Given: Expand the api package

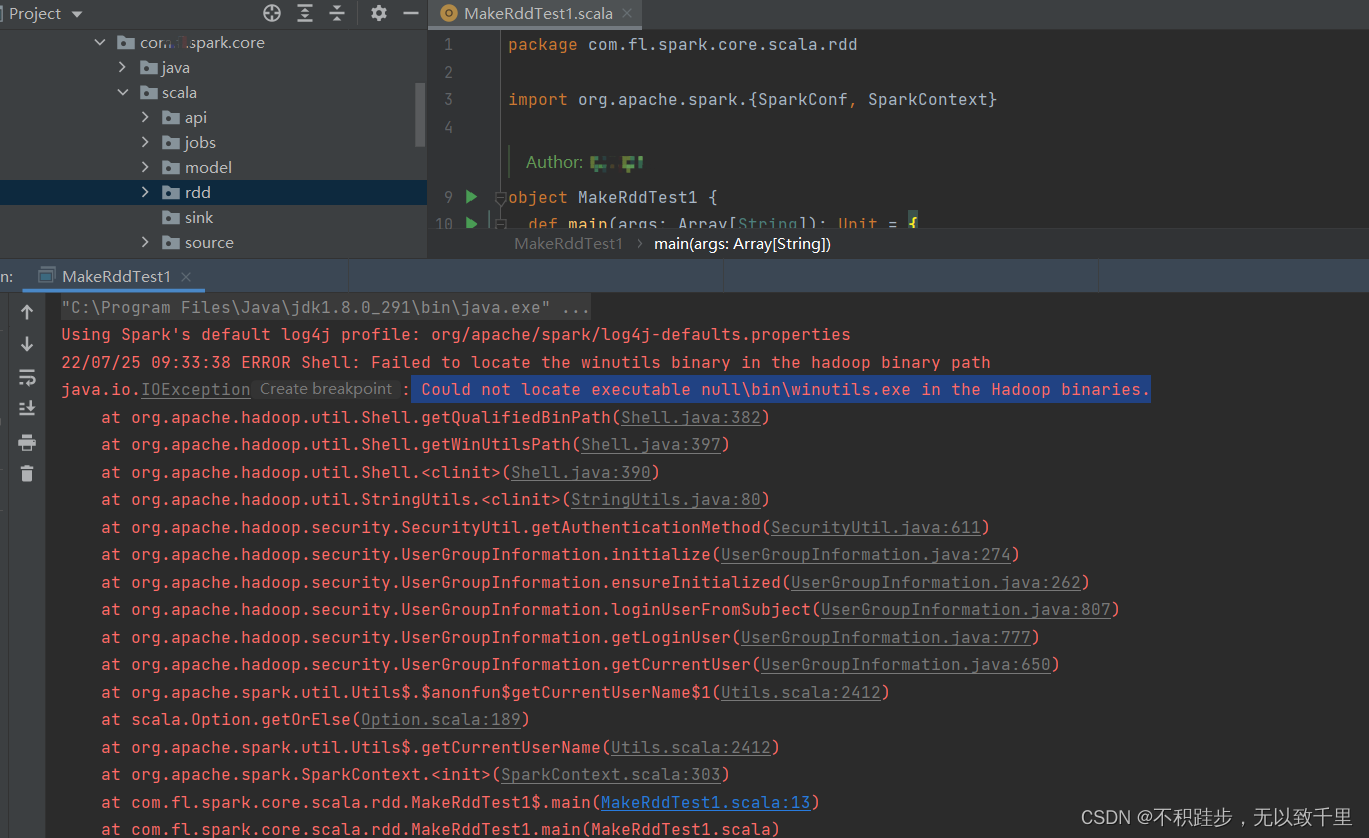Looking at the screenshot, I should pos(145,118).
